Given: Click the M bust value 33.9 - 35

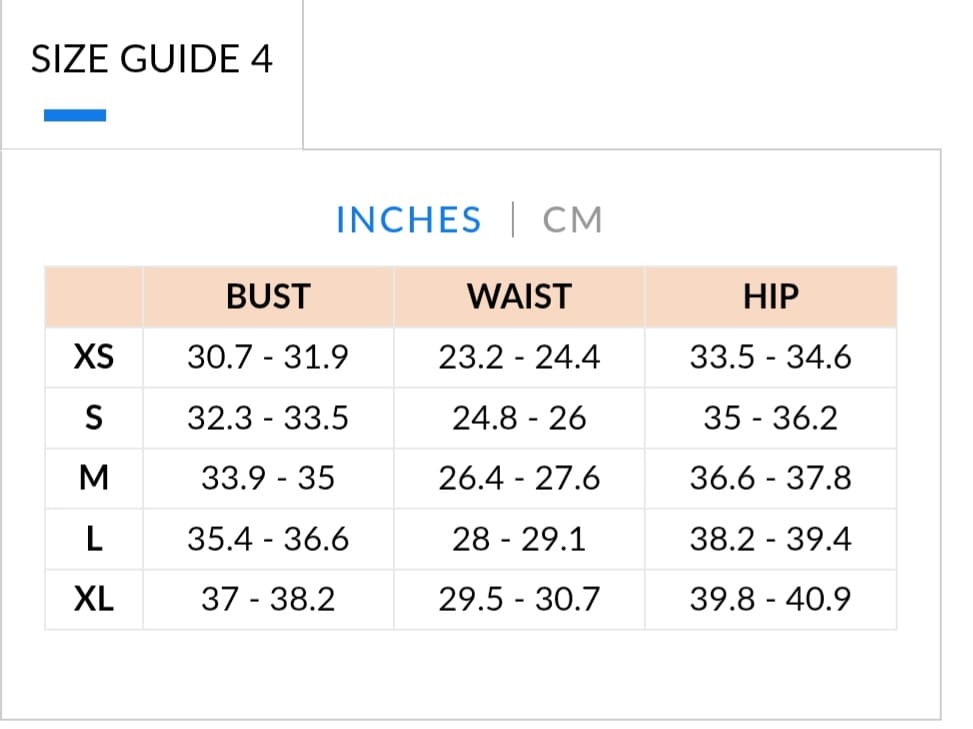Looking at the screenshot, I should click(268, 478).
